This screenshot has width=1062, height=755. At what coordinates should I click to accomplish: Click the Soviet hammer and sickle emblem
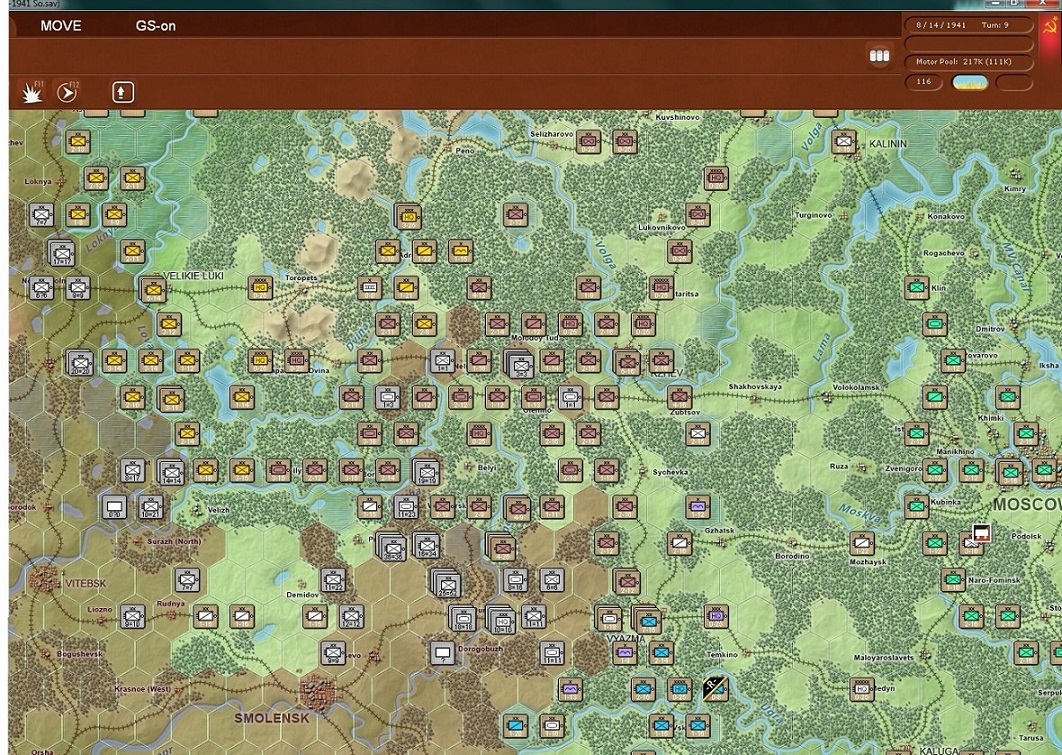tap(1051, 27)
